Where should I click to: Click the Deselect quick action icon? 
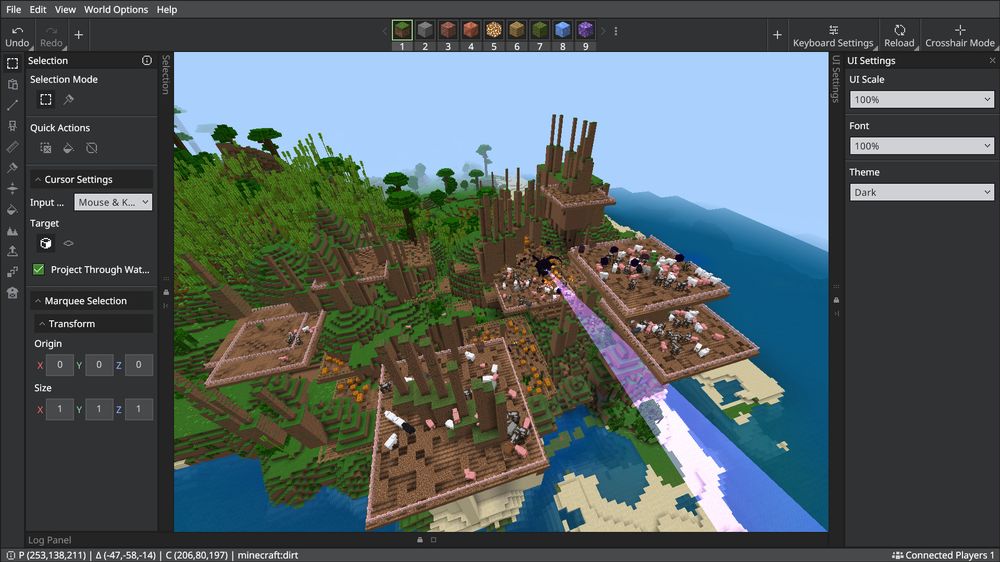click(x=46, y=148)
